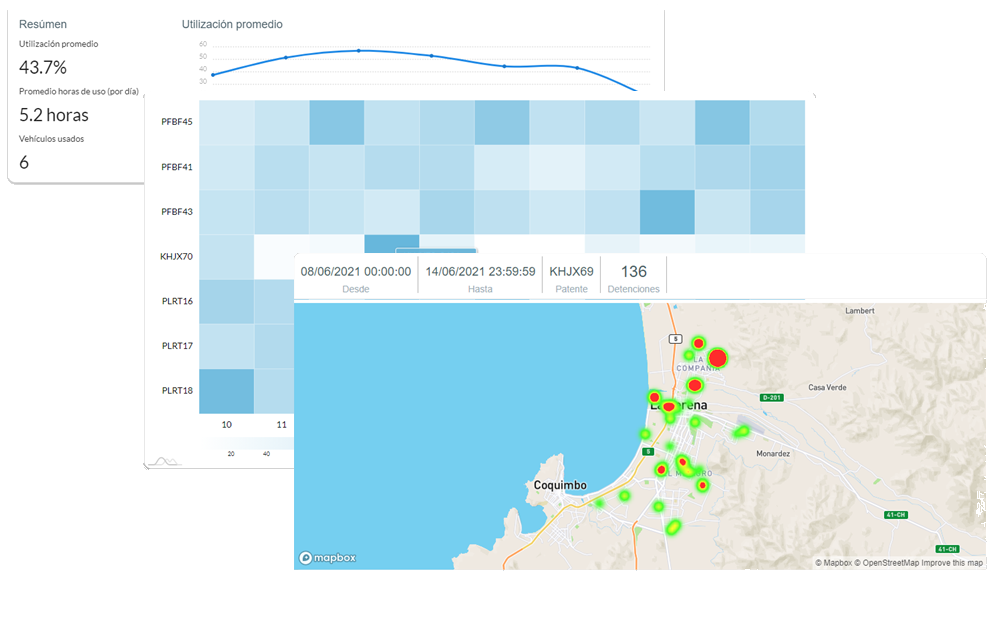Click the Desde date field 08/06/2021
Viewport: 1006px width, 635px height.
pos(356,272)
